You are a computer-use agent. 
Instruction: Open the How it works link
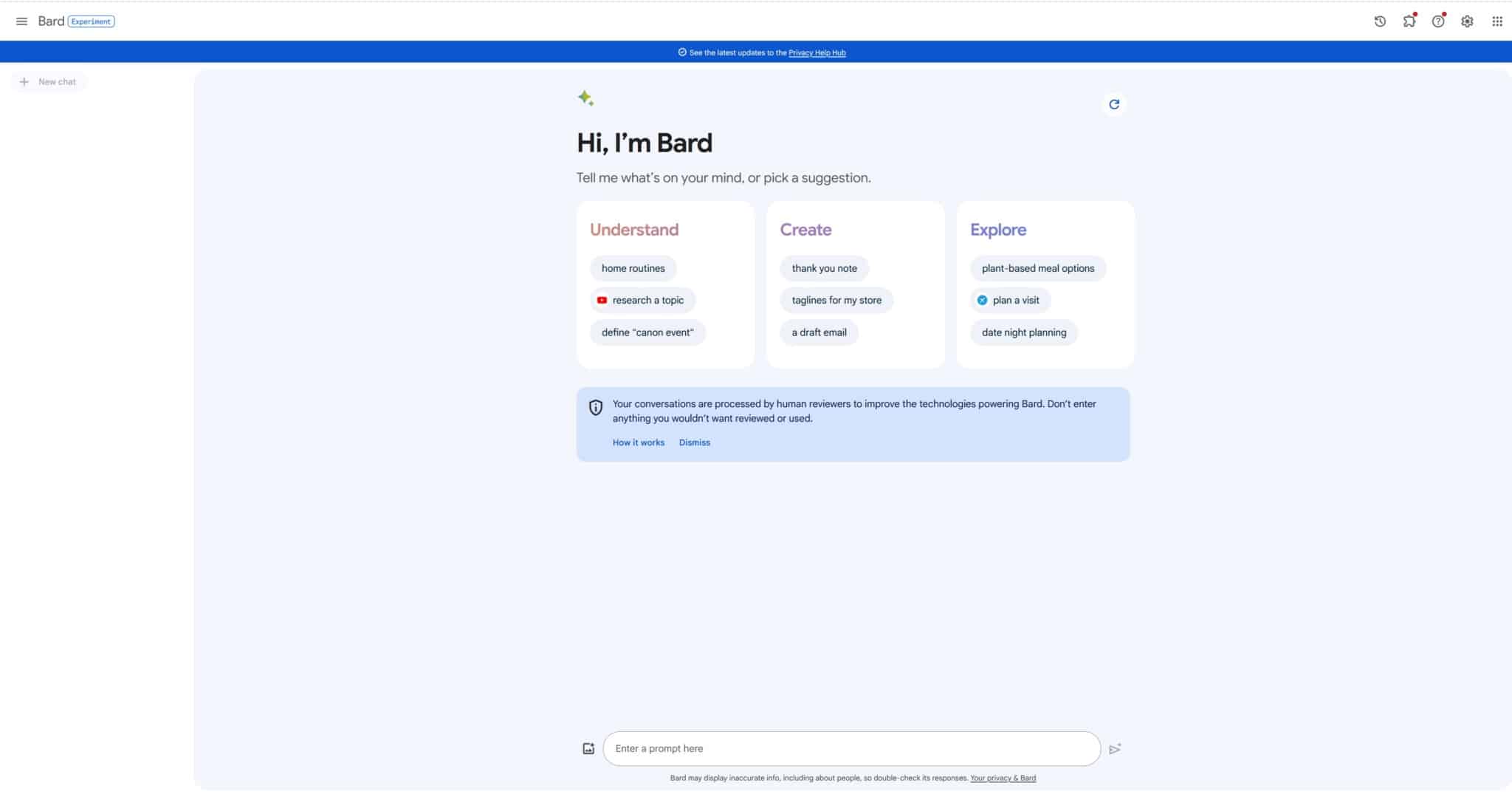pos(638,442)
